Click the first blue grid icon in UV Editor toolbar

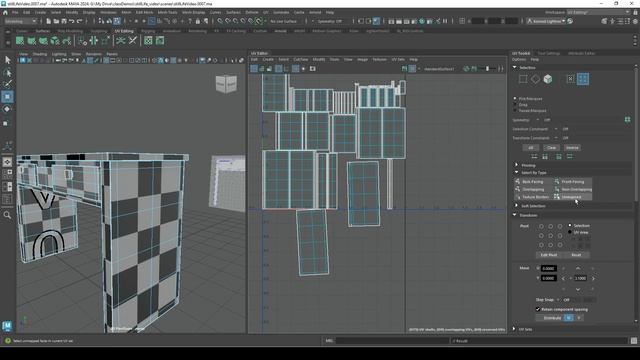point(254,69)
